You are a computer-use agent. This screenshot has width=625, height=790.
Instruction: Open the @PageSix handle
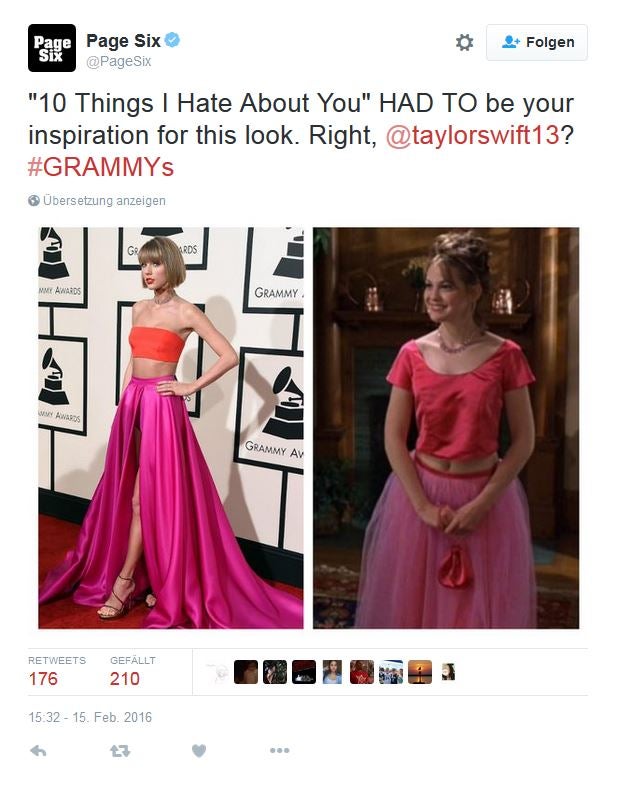point(119,61)
